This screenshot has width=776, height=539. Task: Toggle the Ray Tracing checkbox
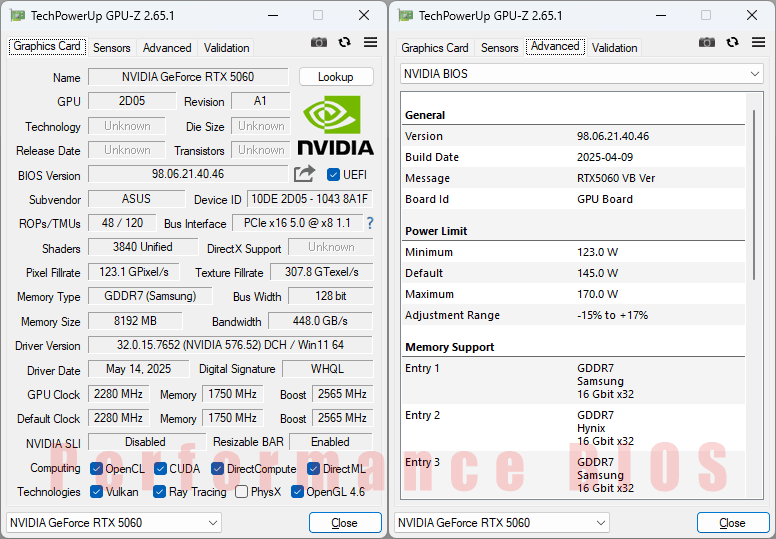pos(159,492)
